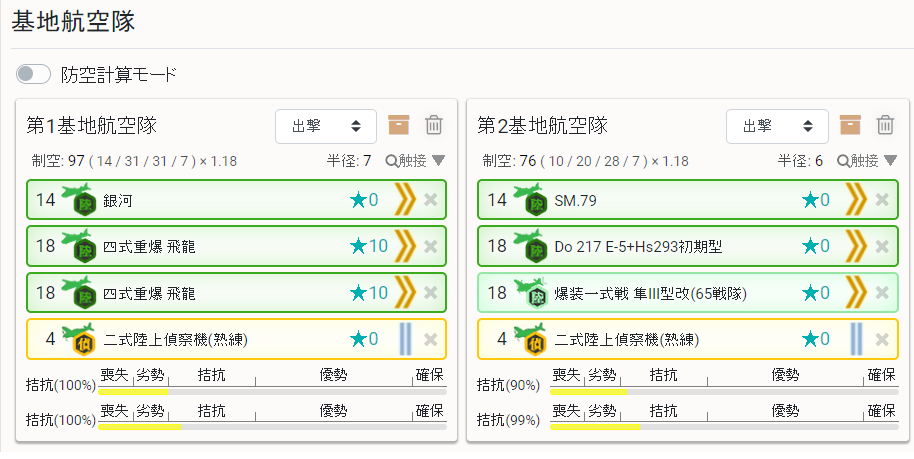Click slot count 14 of 銀河
Image resolution: width=914 pixels, height=459 pixels.
click(45, 200)
